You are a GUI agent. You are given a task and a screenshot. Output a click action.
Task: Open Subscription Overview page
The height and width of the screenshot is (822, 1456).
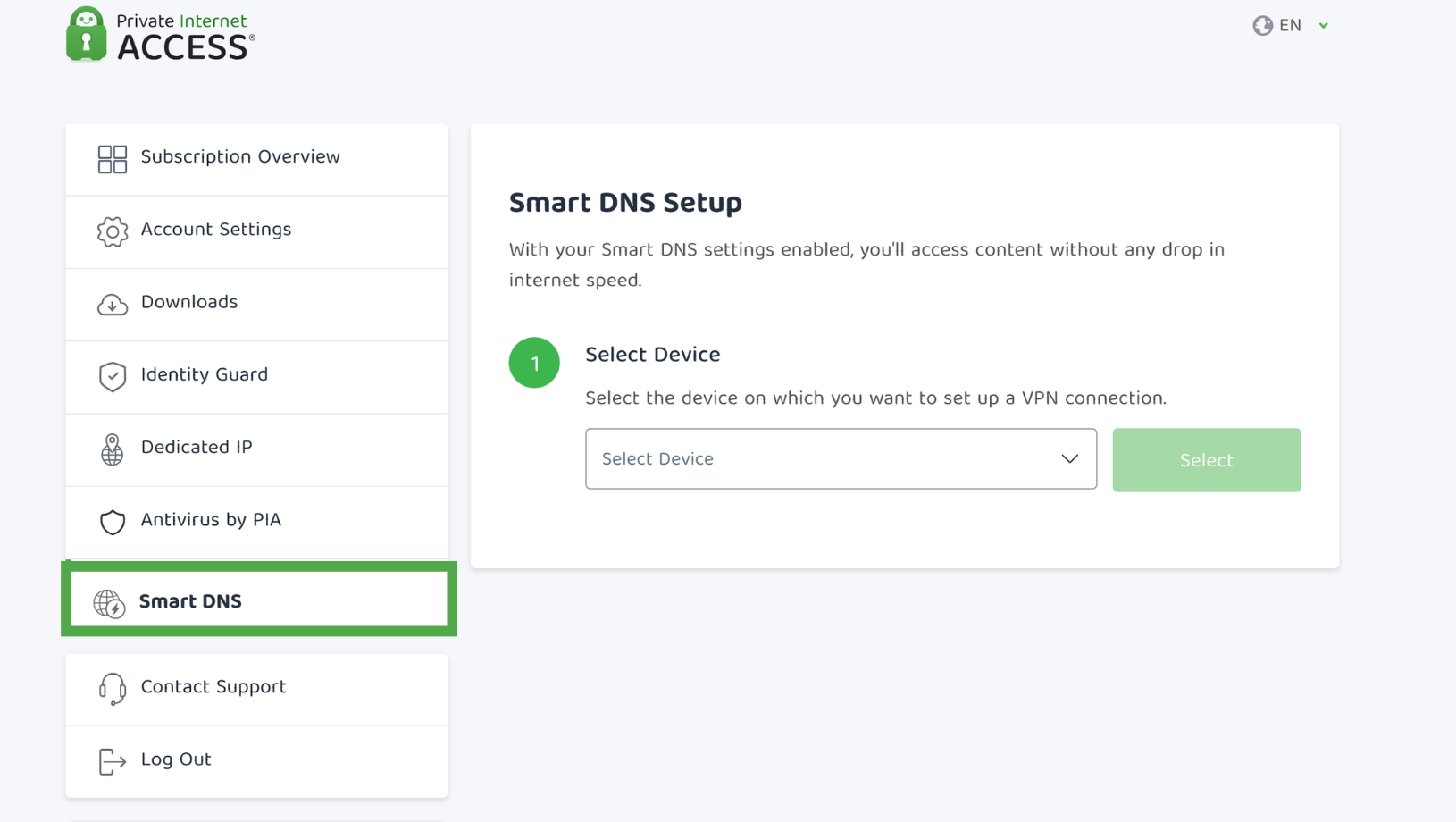point(256,159)
